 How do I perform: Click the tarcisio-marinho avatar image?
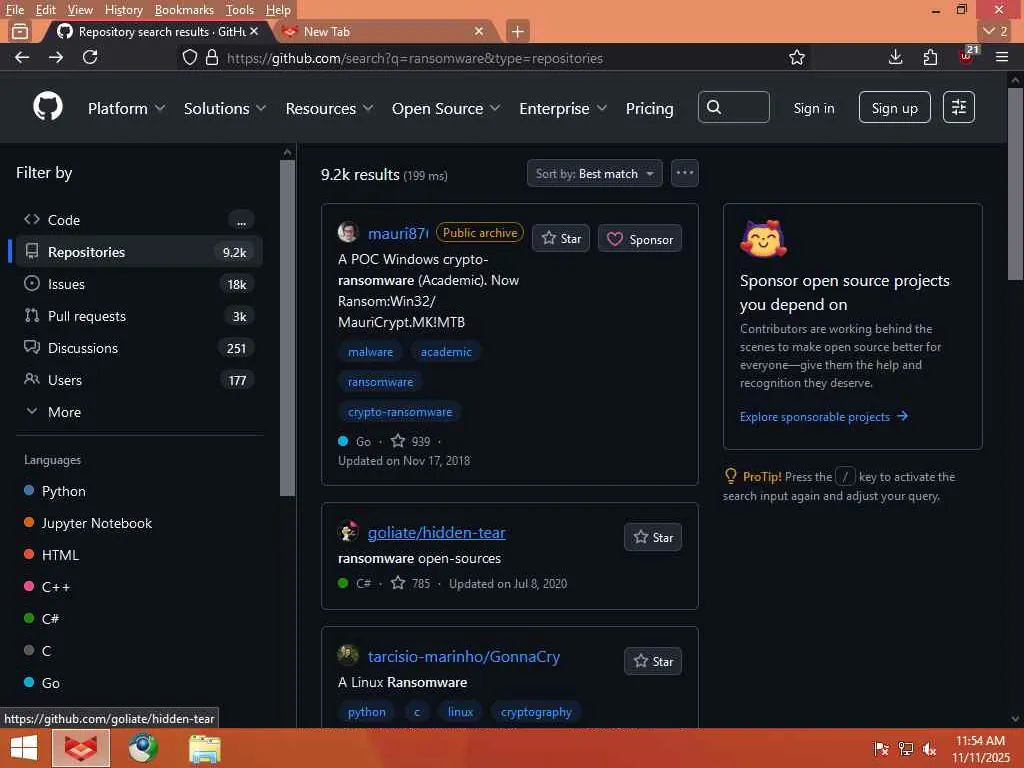(348, 655)
